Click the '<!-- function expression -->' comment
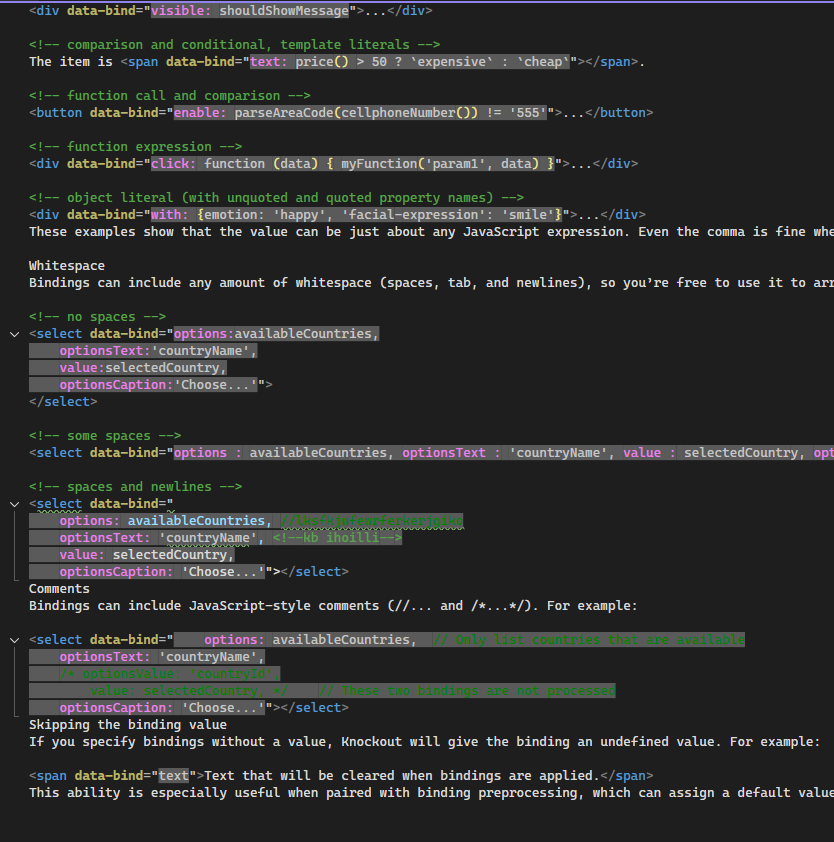This screenshot has width=834, height=842. (x=135, y=147)
